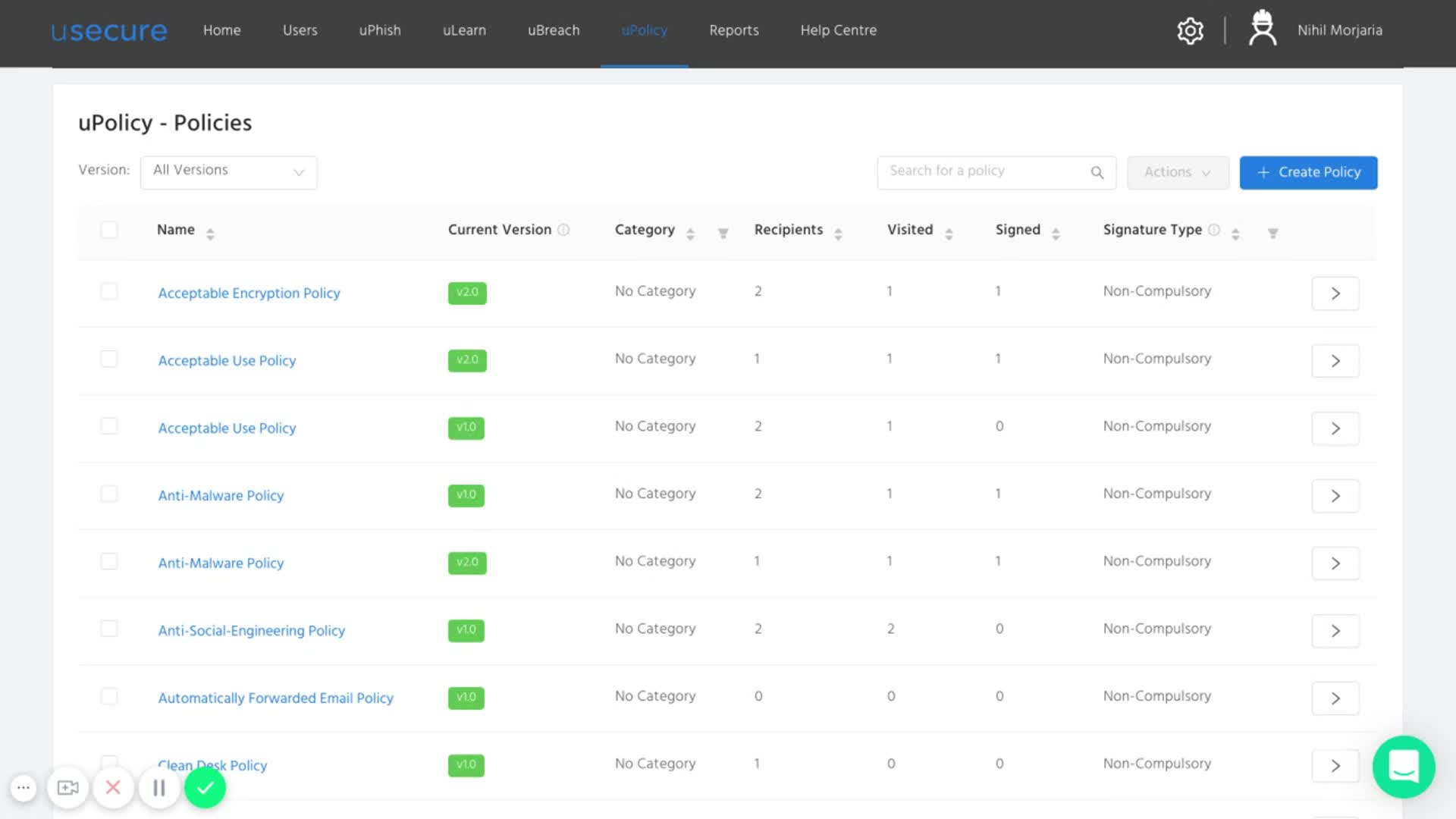This screenshot has height=819, width=1456.
Task: Expand Anti-Malware Policy v2.0 row arrow
Action: pos(1335,563)
